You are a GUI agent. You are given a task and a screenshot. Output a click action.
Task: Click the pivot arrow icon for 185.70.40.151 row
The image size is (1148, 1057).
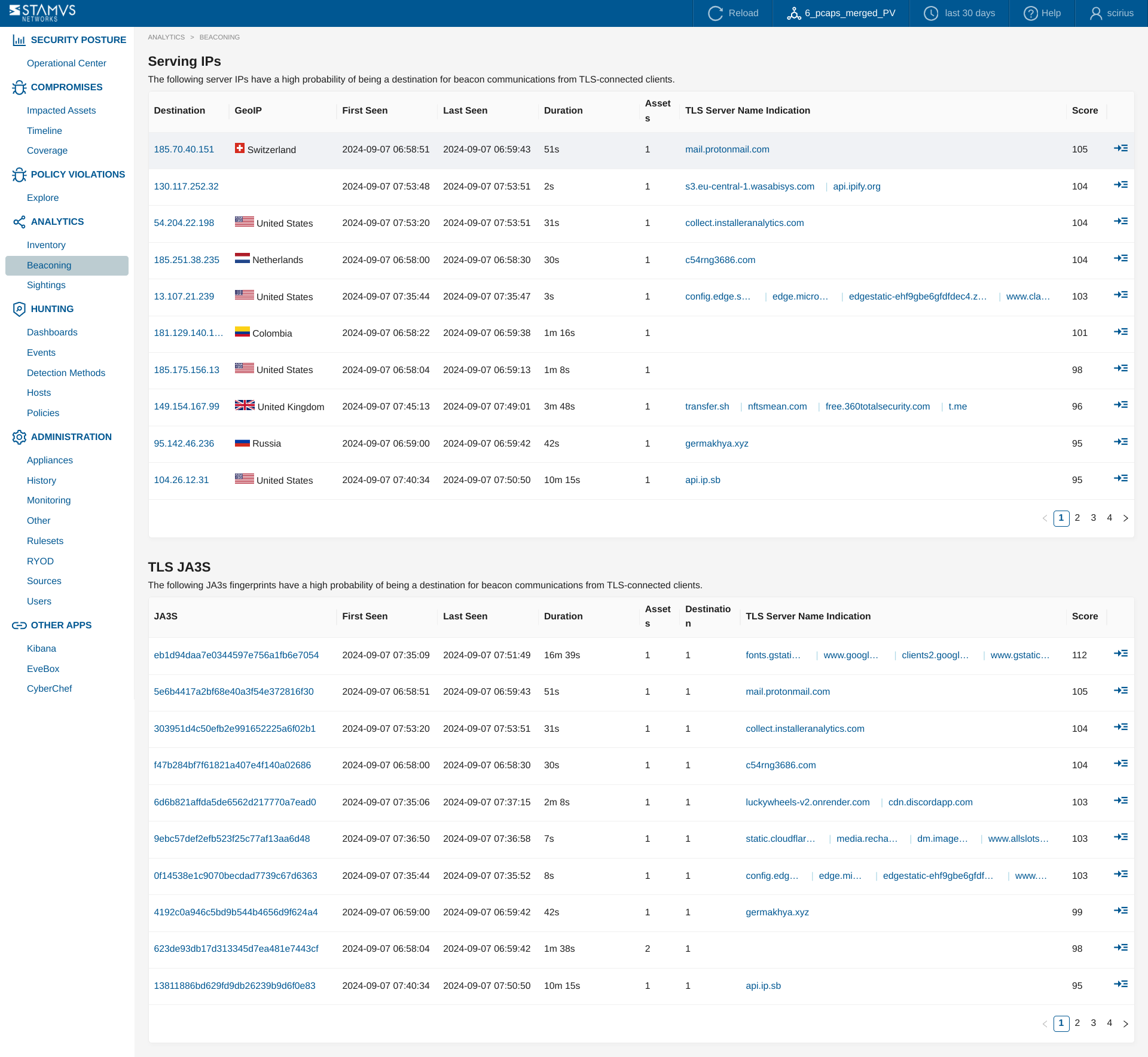coord(1120,148)
